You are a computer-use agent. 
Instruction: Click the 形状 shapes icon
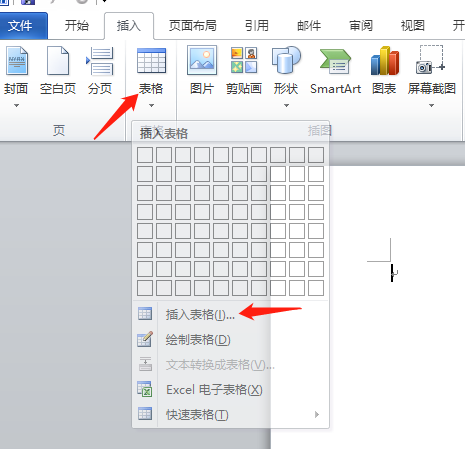pyautogui.click(x=286, y=60)
